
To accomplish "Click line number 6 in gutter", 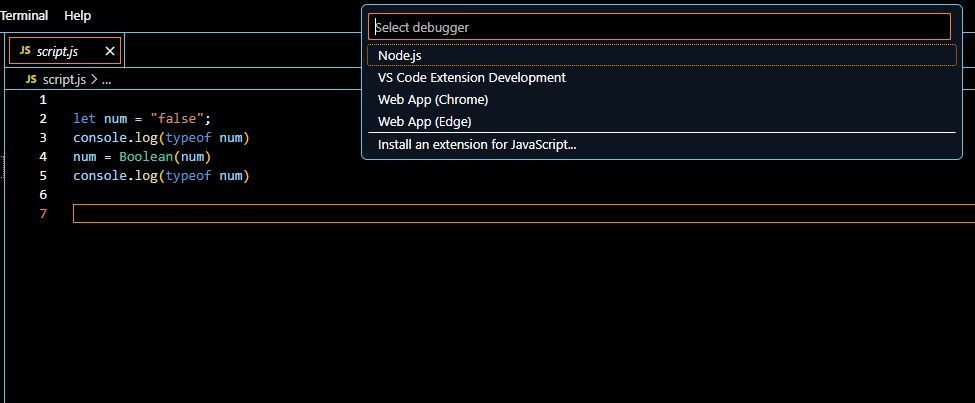I will [x=43, y=195].
